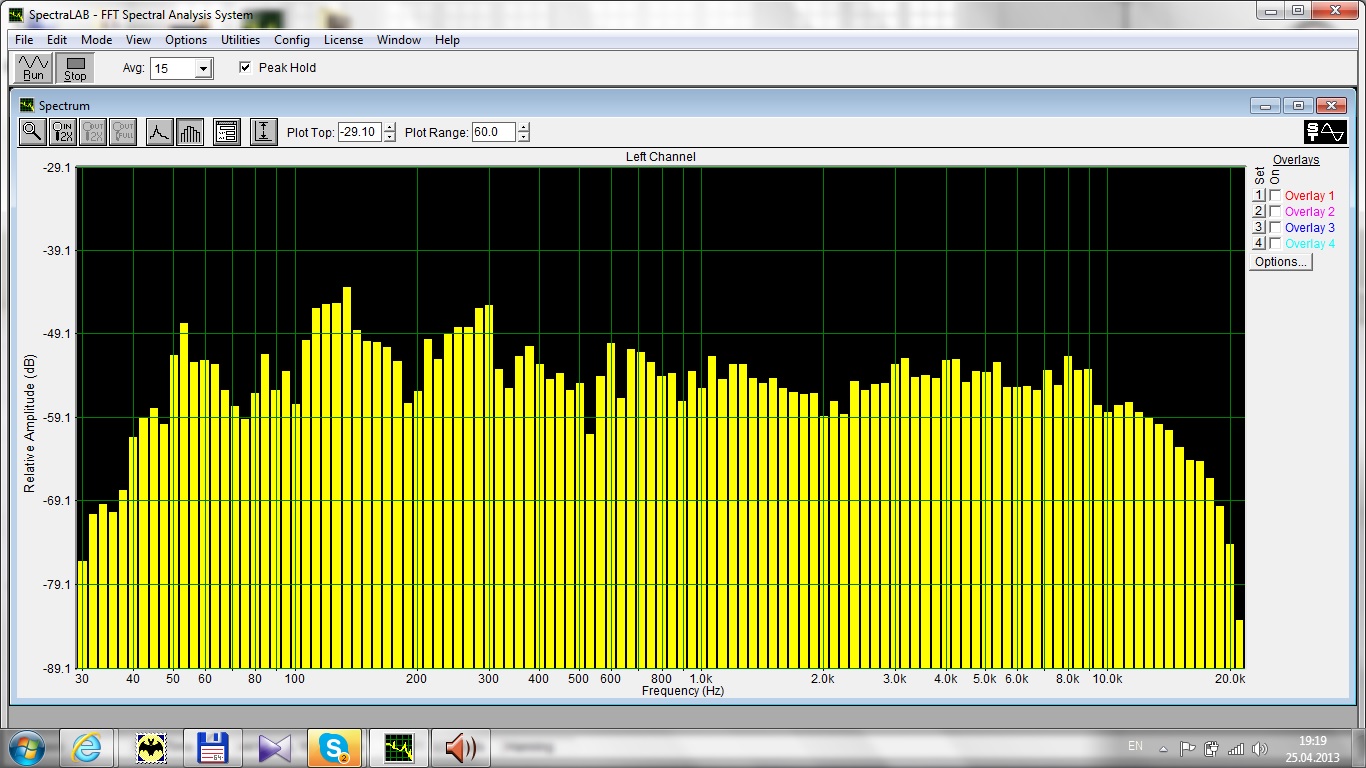Enable the Overlay 1 checkbox
The width and height of the screenshot is (1366, 768).
(1275, 196)
